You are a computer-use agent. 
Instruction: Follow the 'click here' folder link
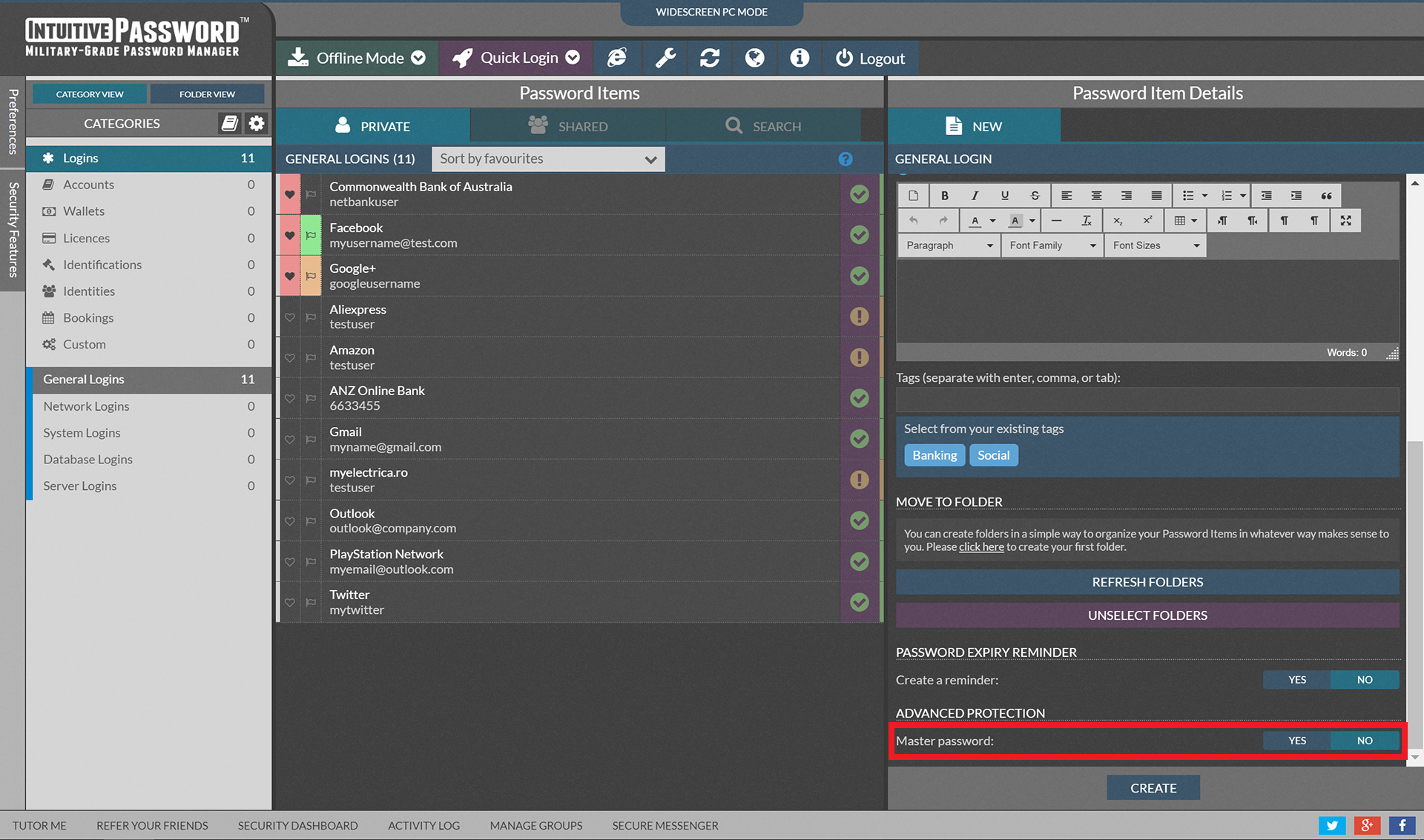981,547
